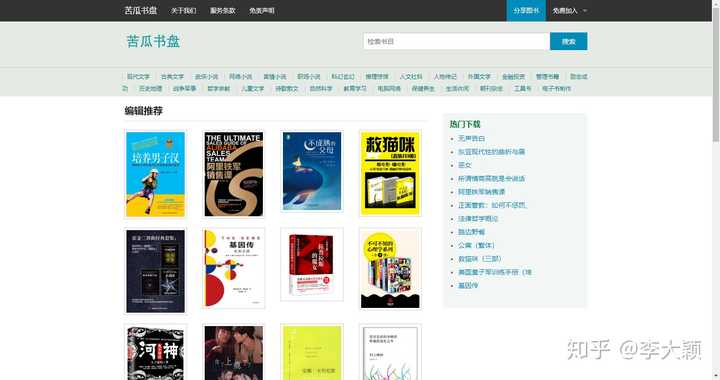
Task: Open the 基因传 book cover thumbnail
Action: click(x=234, y=268)
